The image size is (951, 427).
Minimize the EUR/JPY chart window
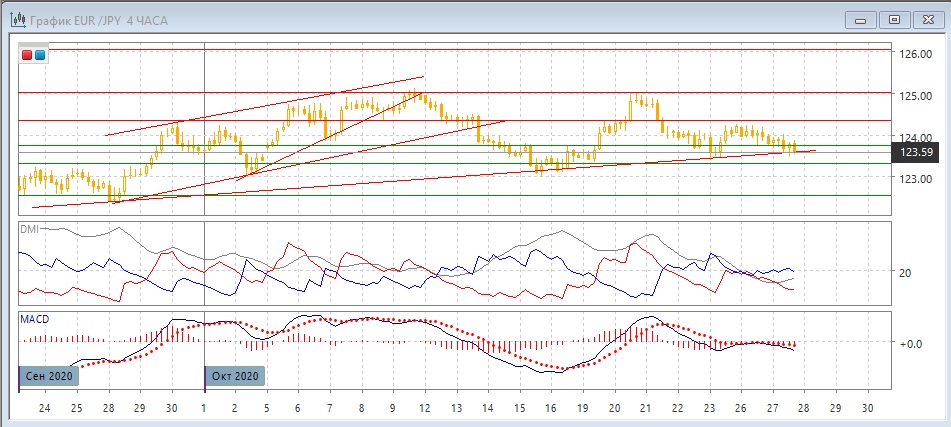coord(862,19)
